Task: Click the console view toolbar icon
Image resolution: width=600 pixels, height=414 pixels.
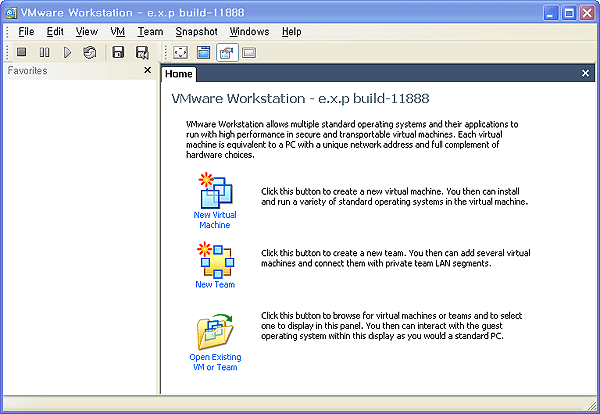Action: (x=249, y=53)
